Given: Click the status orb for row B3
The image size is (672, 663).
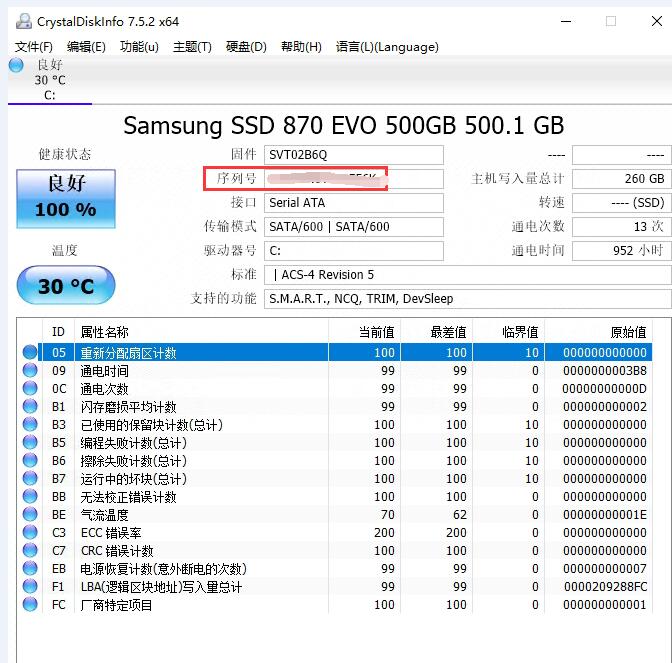Looking at the screenshot, I should pos(30,424).
